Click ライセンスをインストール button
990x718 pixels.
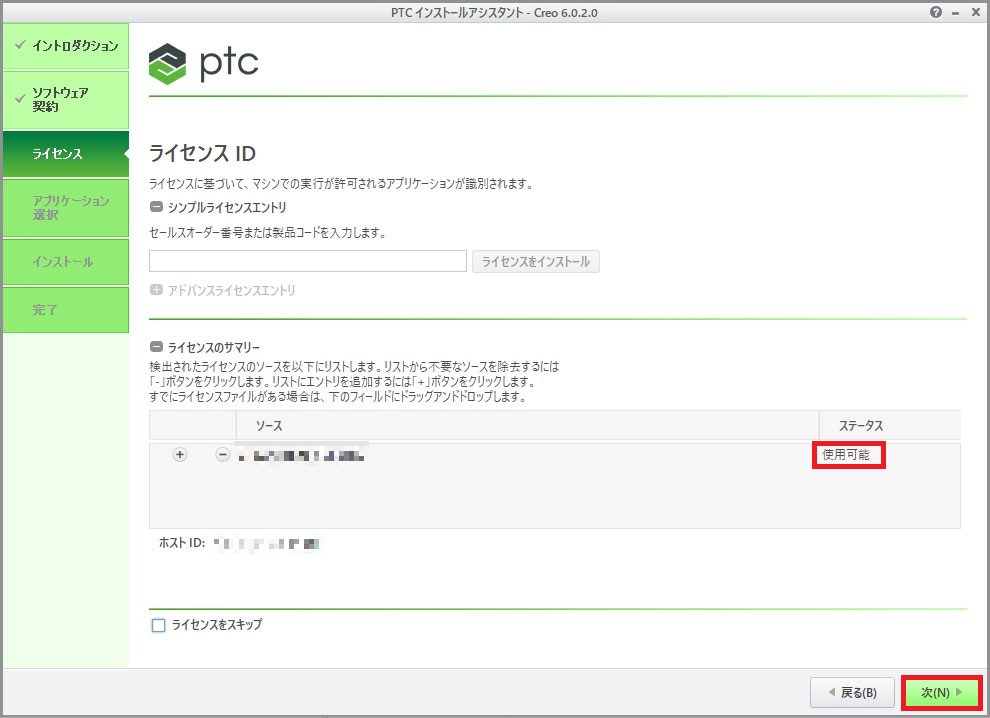pyautogui.click(x=535, y=261)
